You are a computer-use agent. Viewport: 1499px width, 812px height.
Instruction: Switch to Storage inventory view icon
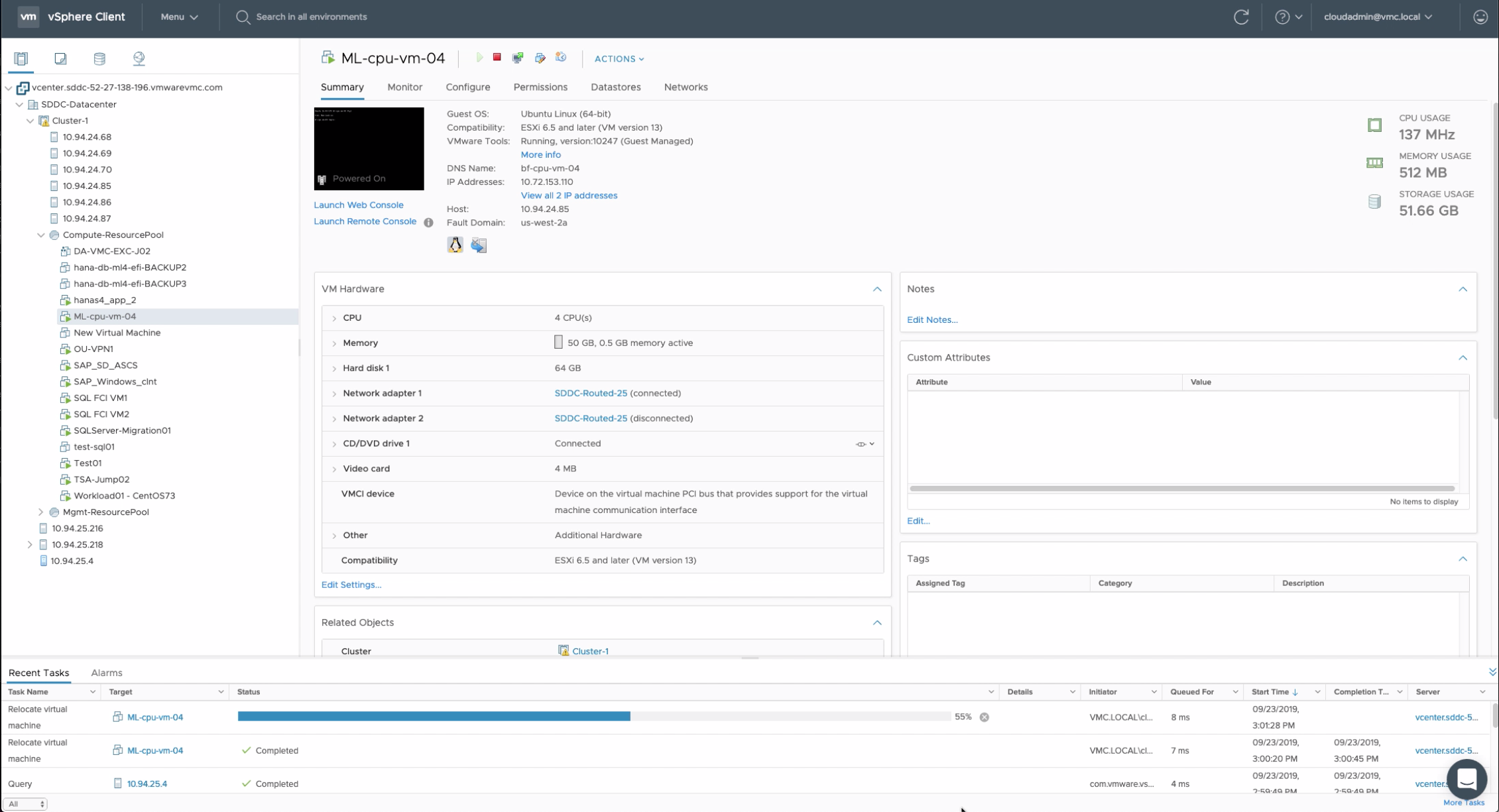click(x=99, y=58)
